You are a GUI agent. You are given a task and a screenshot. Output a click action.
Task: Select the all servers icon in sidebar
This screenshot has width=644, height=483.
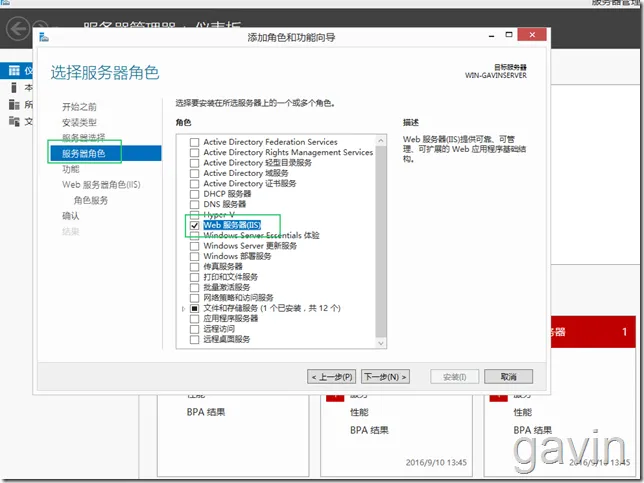pos(14,104)
